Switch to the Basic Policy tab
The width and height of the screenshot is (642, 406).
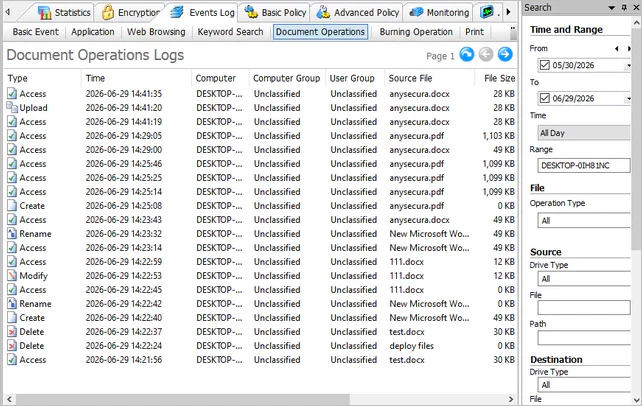point(275,12)
